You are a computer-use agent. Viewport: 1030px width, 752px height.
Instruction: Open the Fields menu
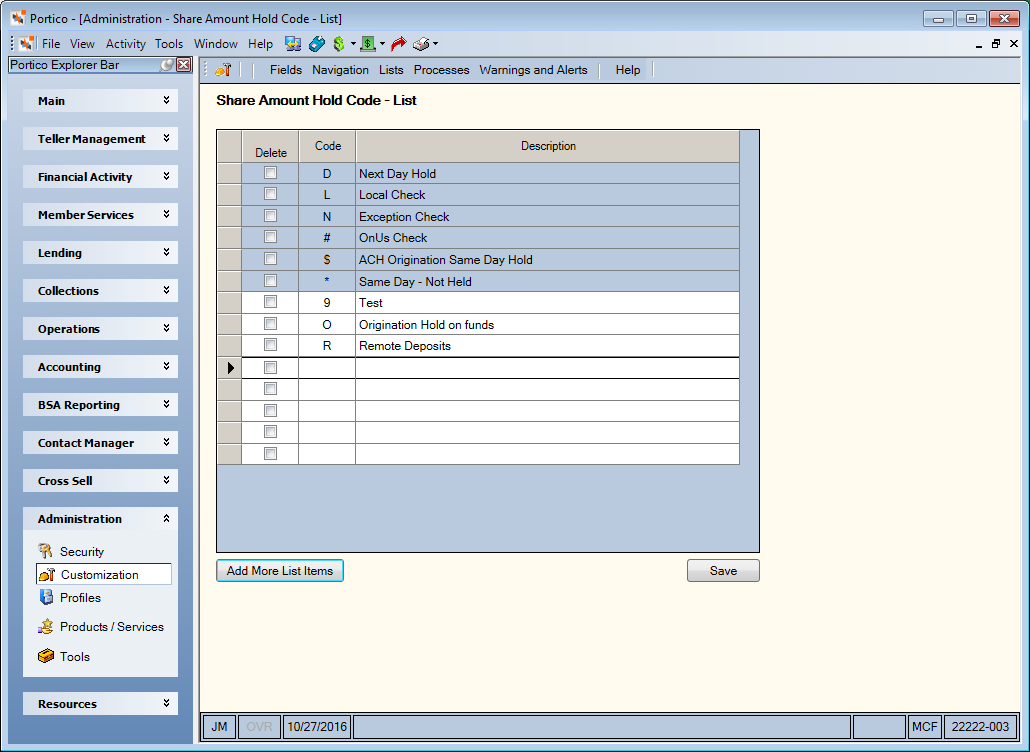point(286,70)
